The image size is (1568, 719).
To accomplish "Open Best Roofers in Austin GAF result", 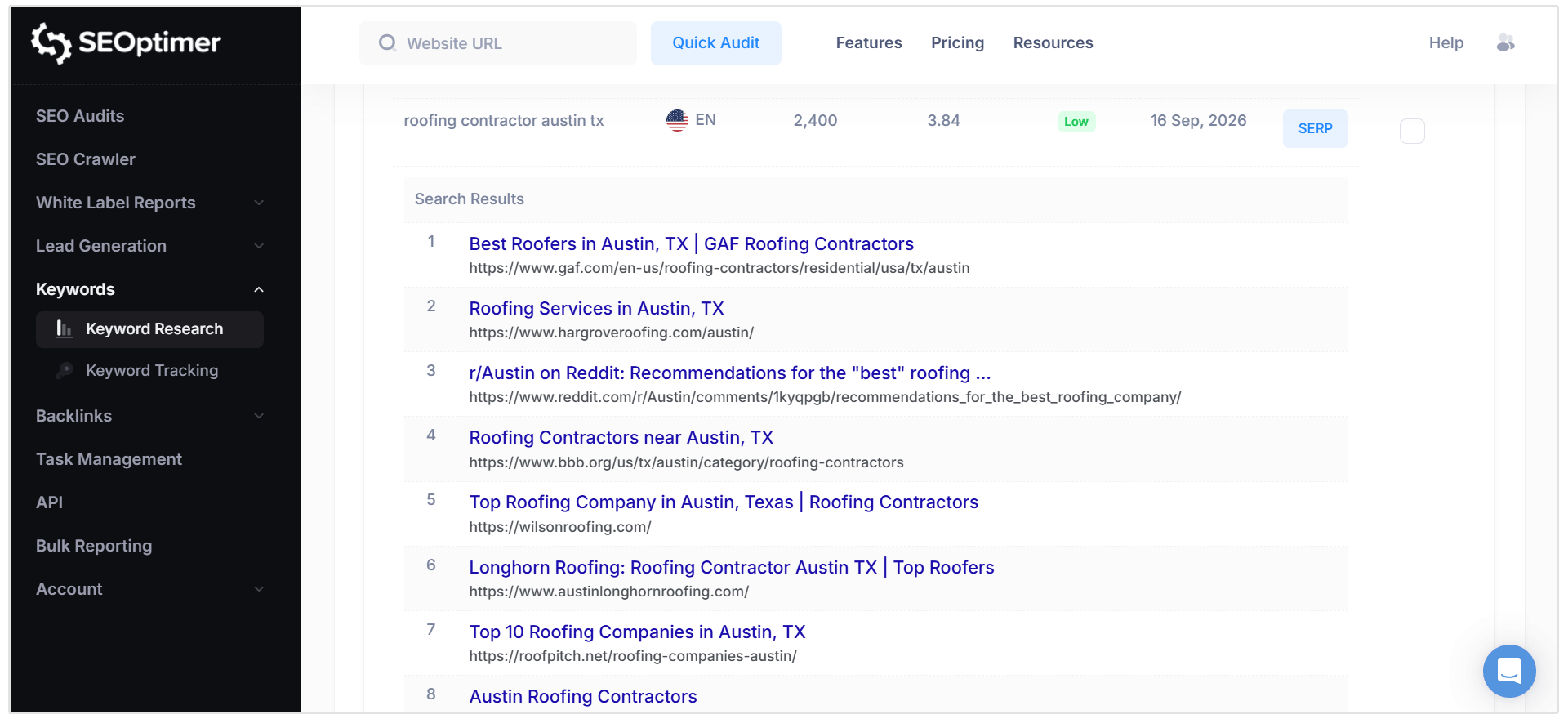I will tap(691, 243).
